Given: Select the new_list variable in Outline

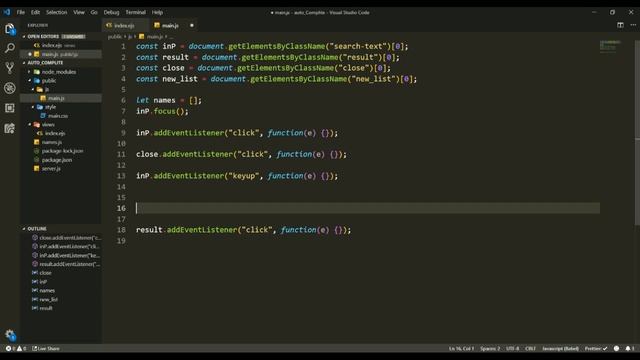Looking at the screenshot, I should pyautogui.click(x=49, y=300).
